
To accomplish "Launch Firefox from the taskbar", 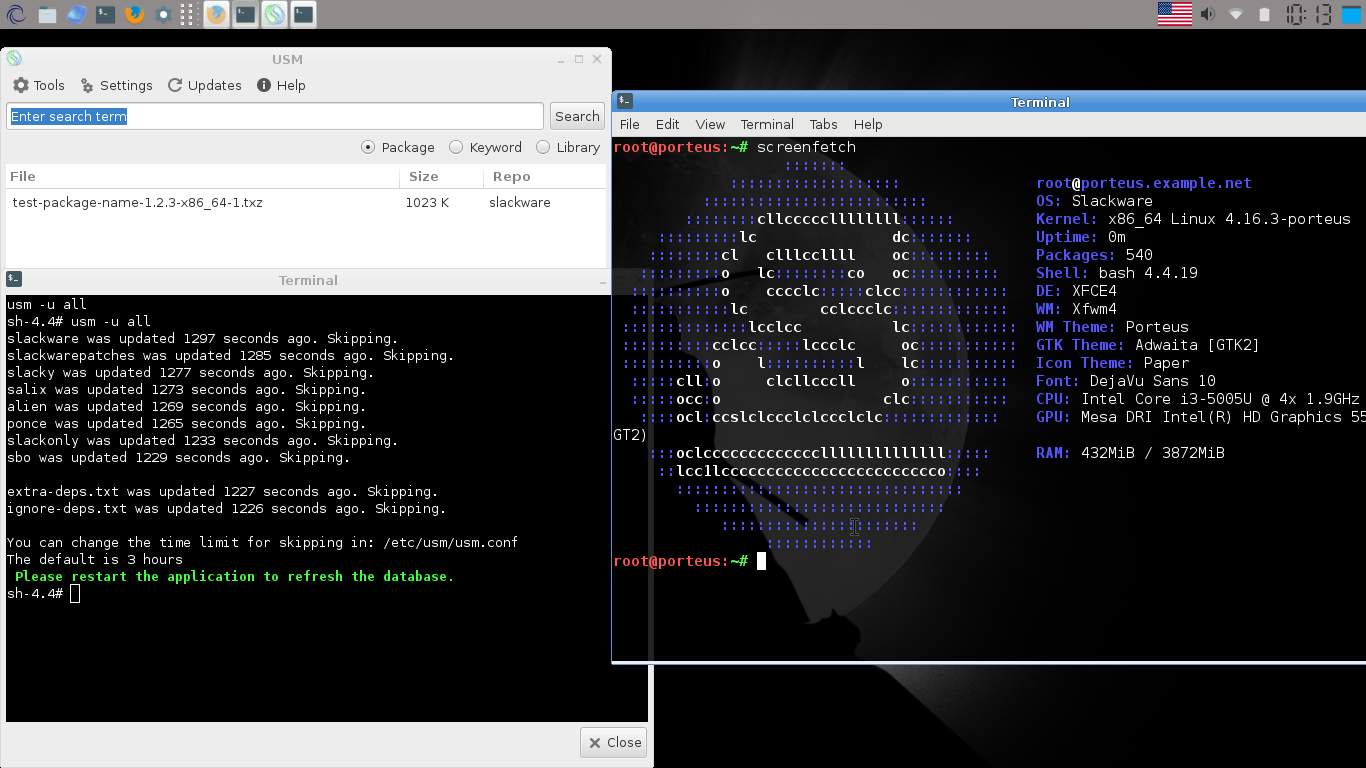I will [133, 14].
